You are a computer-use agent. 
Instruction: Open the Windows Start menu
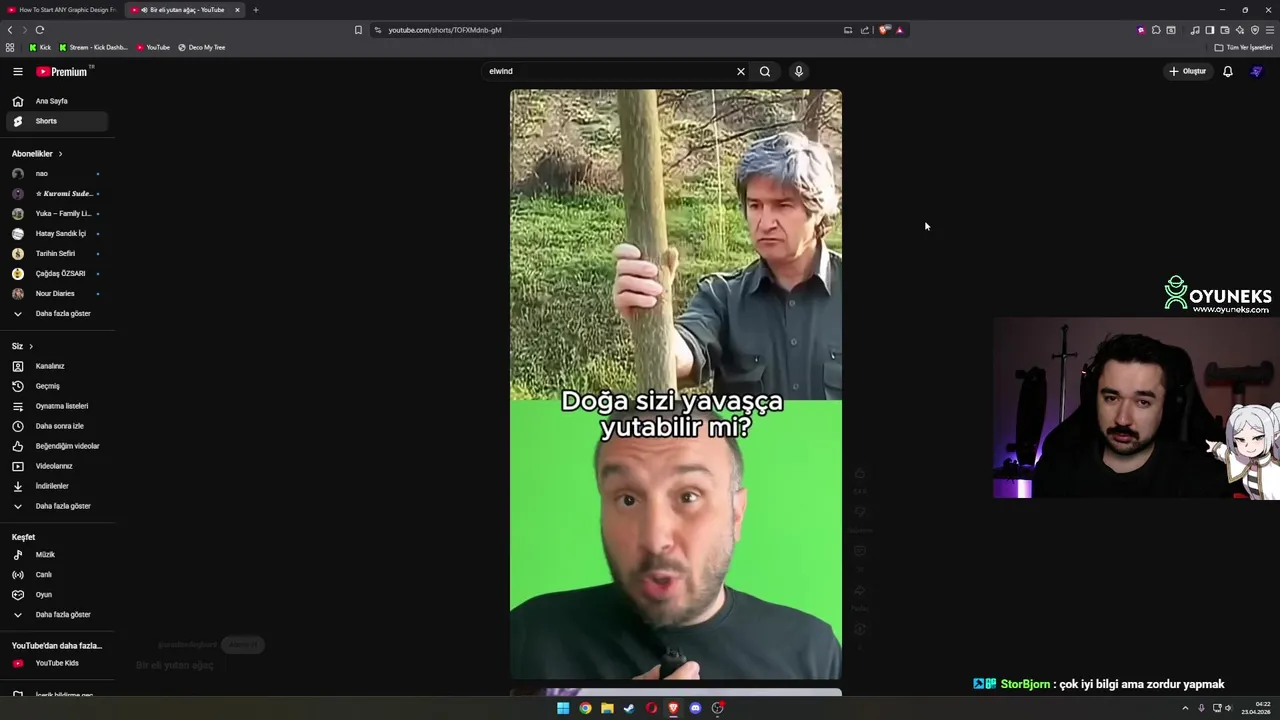click(x=563, y=708)
